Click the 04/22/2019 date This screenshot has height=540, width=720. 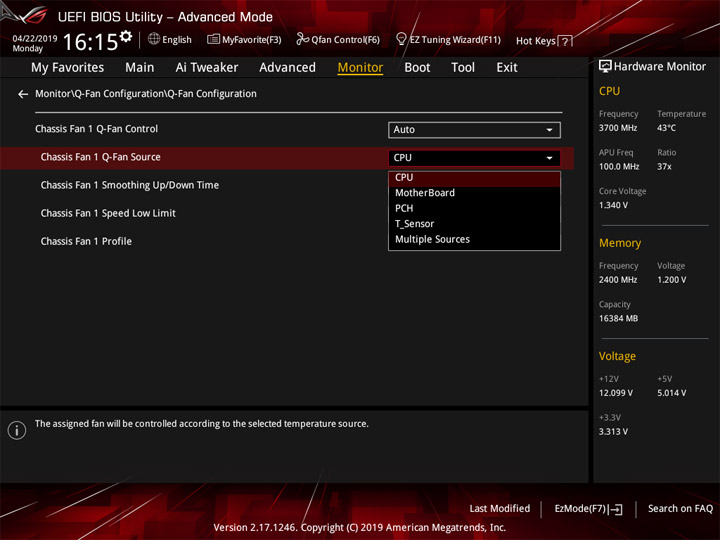(35, 39)
